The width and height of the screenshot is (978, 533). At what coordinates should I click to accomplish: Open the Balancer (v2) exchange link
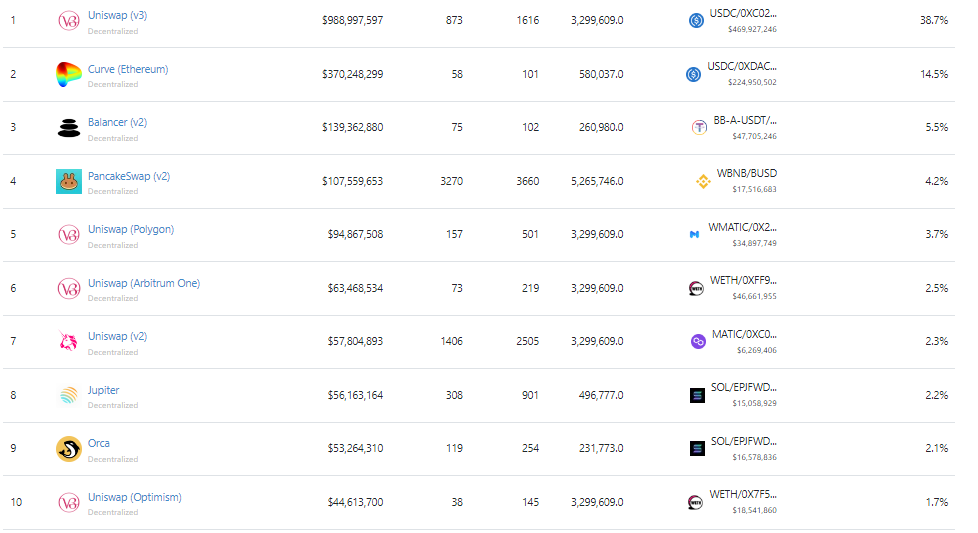(x=117, y=122)
